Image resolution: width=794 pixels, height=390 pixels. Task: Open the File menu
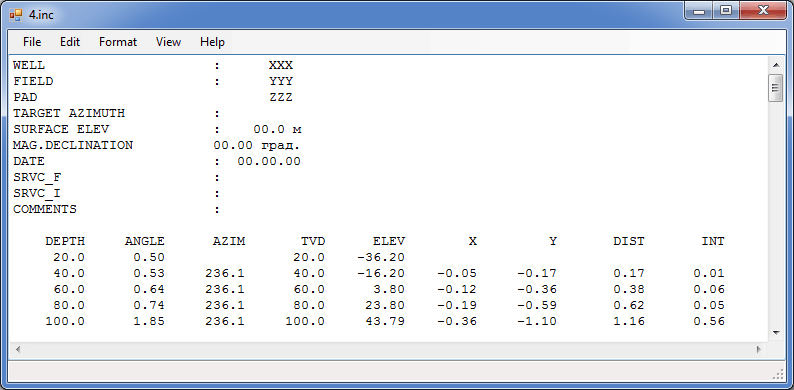point(32,42)
